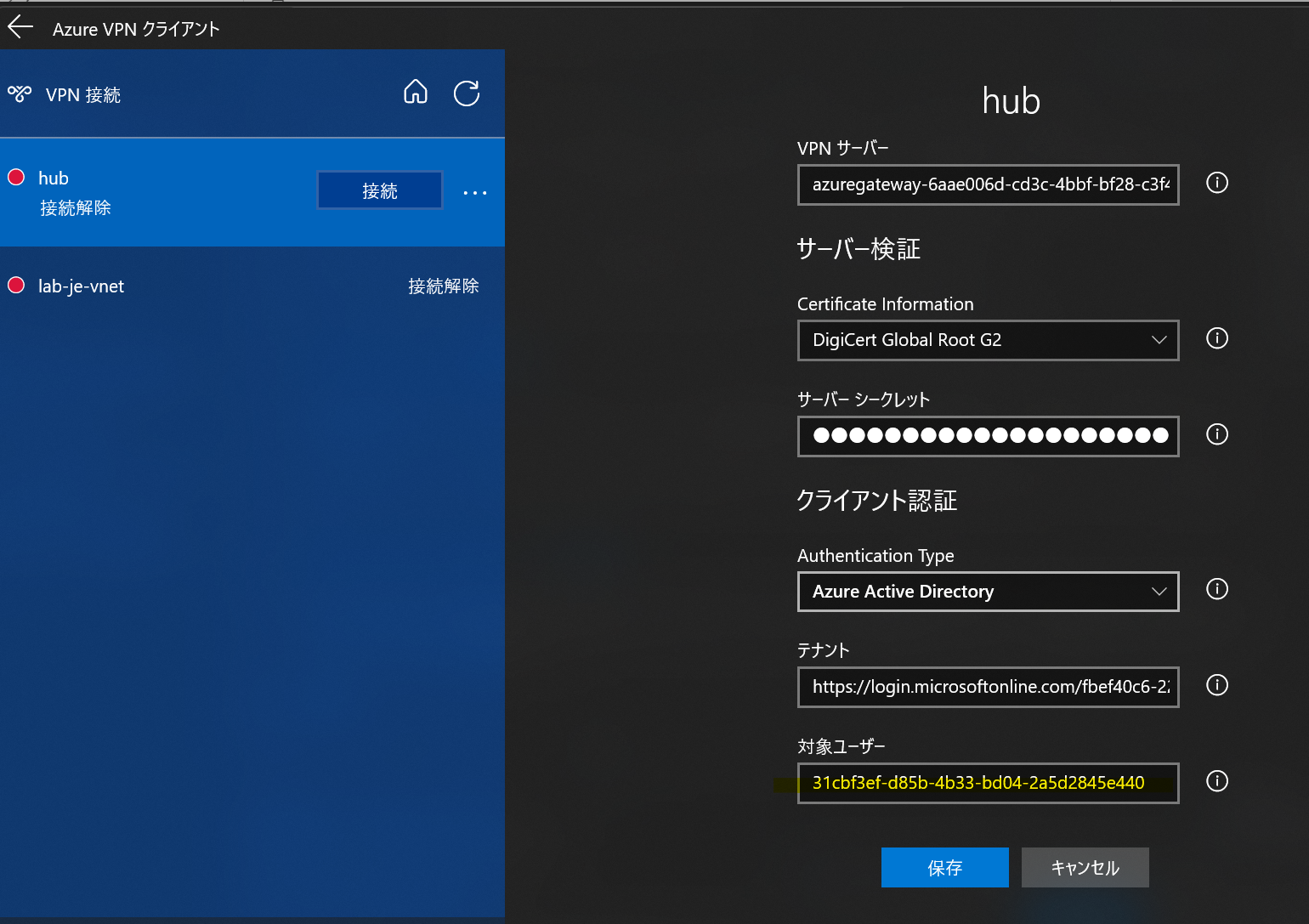
Task: Click the VPN server address field
Action: coord(988,184)
